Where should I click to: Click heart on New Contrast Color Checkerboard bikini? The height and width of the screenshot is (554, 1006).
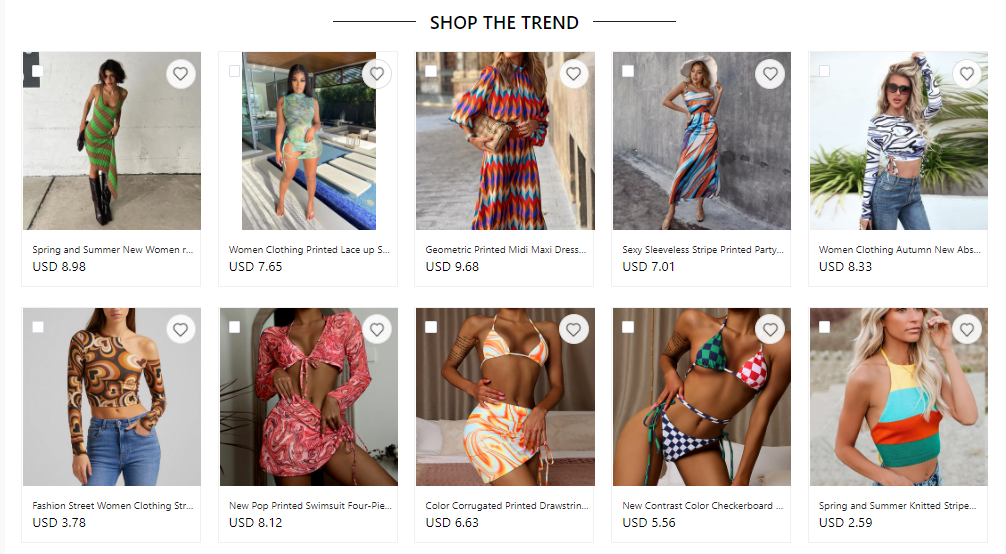coord(770,329)
